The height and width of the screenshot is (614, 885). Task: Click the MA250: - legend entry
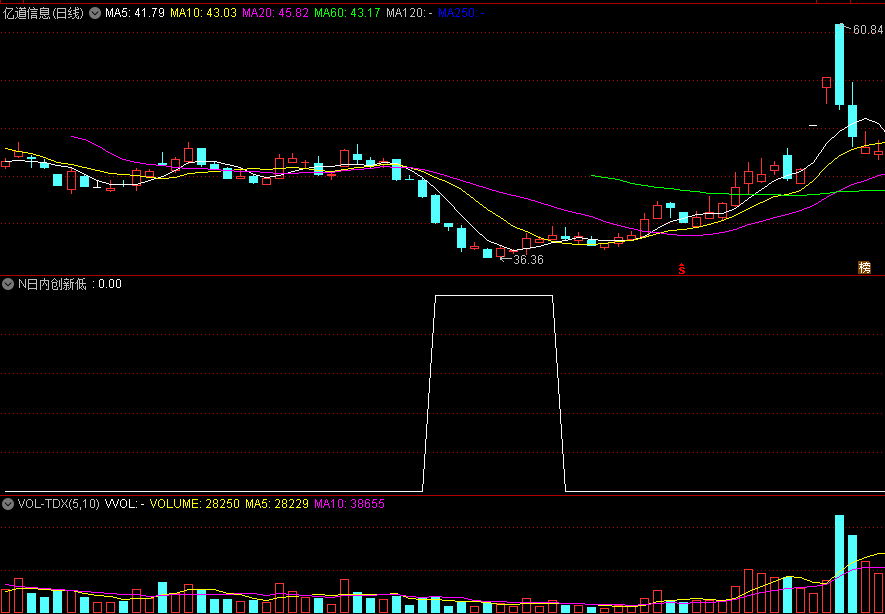point(461,12)
